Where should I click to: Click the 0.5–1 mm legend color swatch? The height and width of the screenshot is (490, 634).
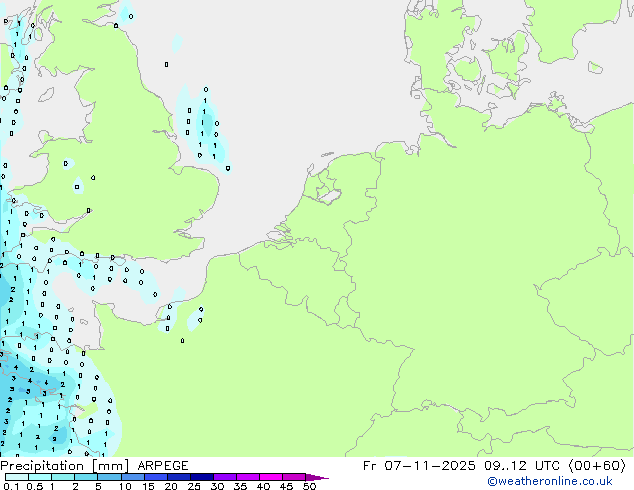pyautogui.click(x=40, y=477)
